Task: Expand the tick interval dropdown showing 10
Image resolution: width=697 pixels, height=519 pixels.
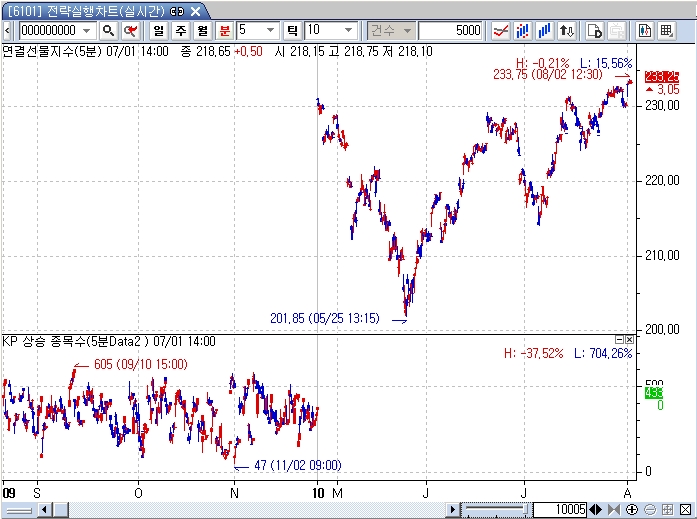Action: tap(347, 31)
